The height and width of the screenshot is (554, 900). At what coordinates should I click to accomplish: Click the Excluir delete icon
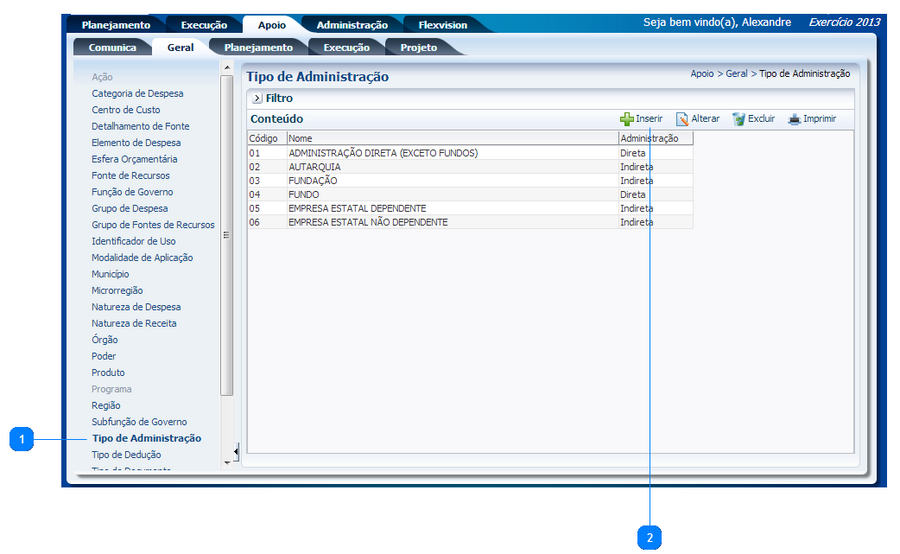click(x=739, y=119)
